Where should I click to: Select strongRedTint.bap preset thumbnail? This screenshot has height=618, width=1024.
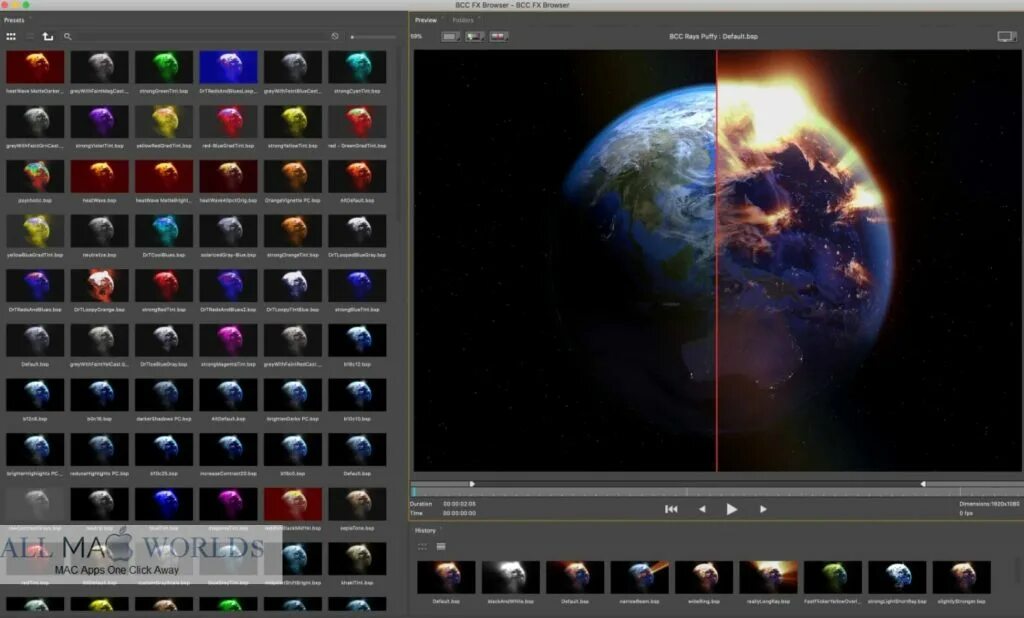tap(163, 285)
